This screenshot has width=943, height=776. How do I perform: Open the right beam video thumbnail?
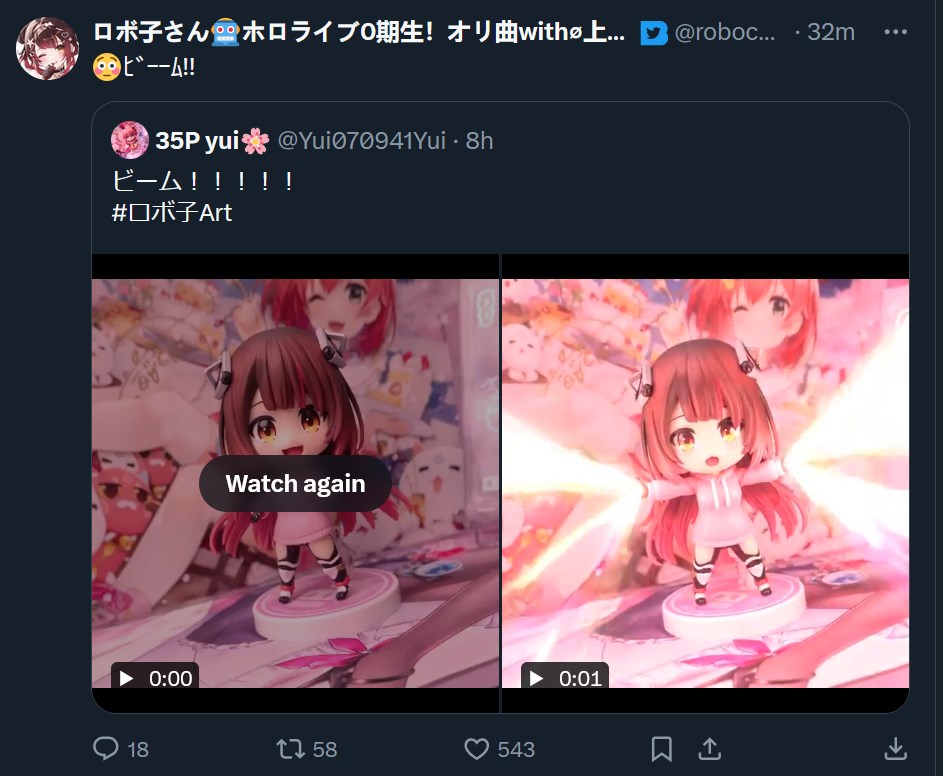[x=705, y=483]
